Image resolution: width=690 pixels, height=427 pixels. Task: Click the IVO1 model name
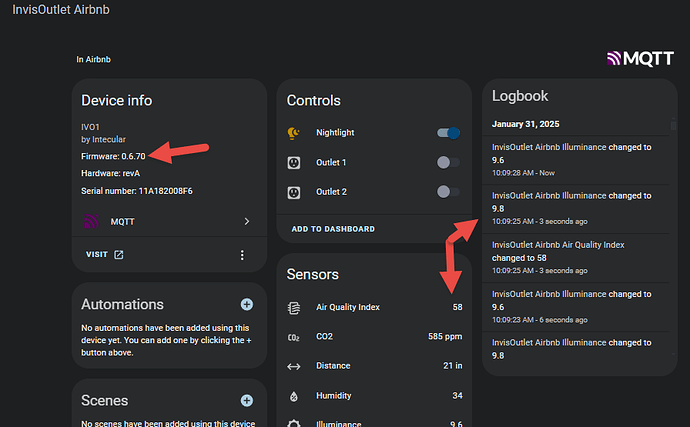(x=90, y=127)
